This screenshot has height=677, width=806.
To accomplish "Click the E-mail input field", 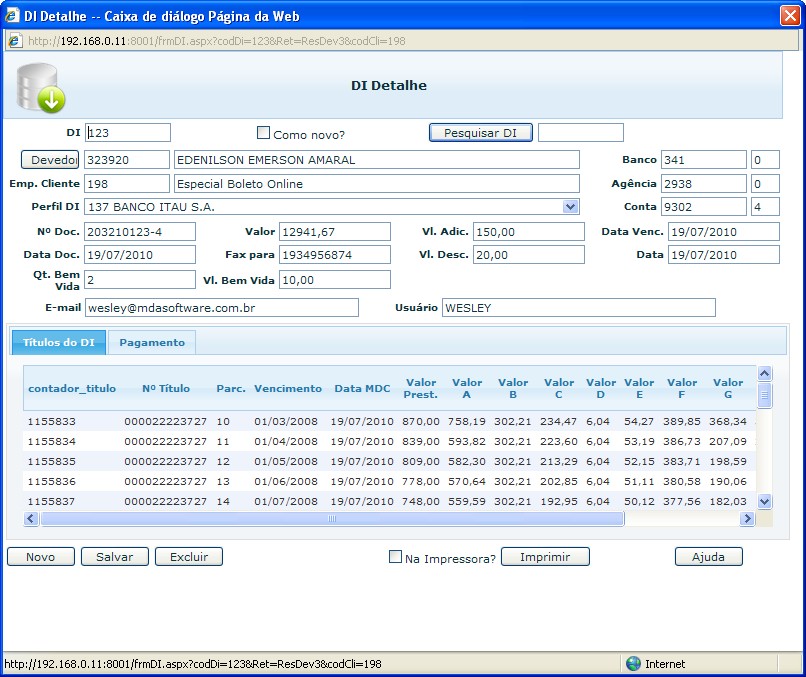I will click(x=221, y=307).
